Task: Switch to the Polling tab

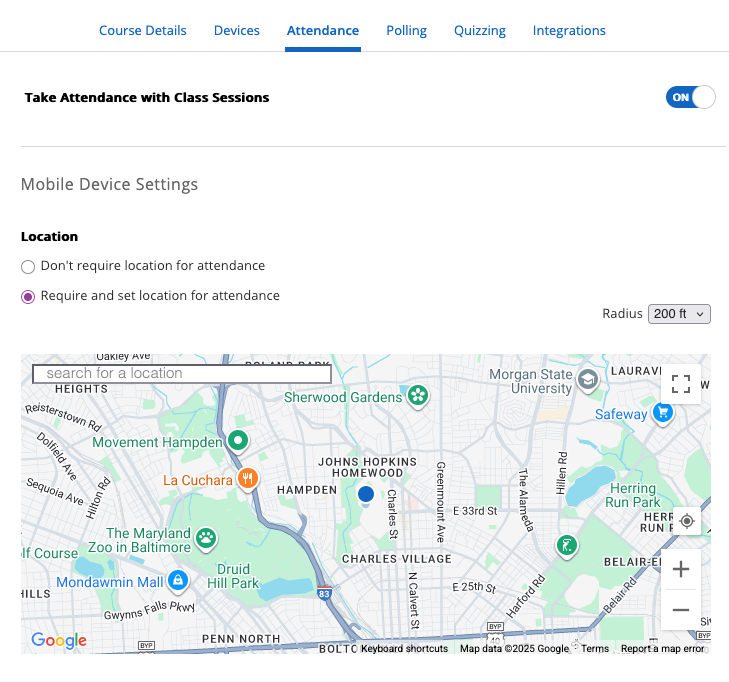Action: click(x=406, y=30)
